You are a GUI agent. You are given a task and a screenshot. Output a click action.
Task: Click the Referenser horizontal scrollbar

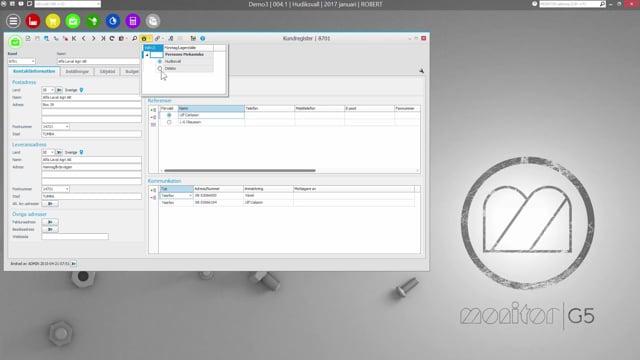click(x=240, y=171)
